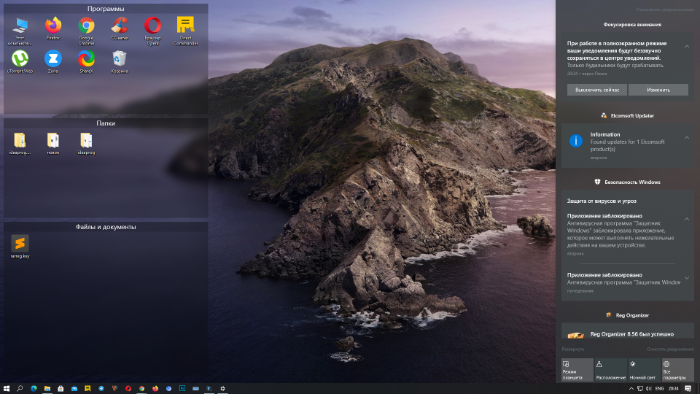Open File Explorer from the taskbar

point(47,389)
